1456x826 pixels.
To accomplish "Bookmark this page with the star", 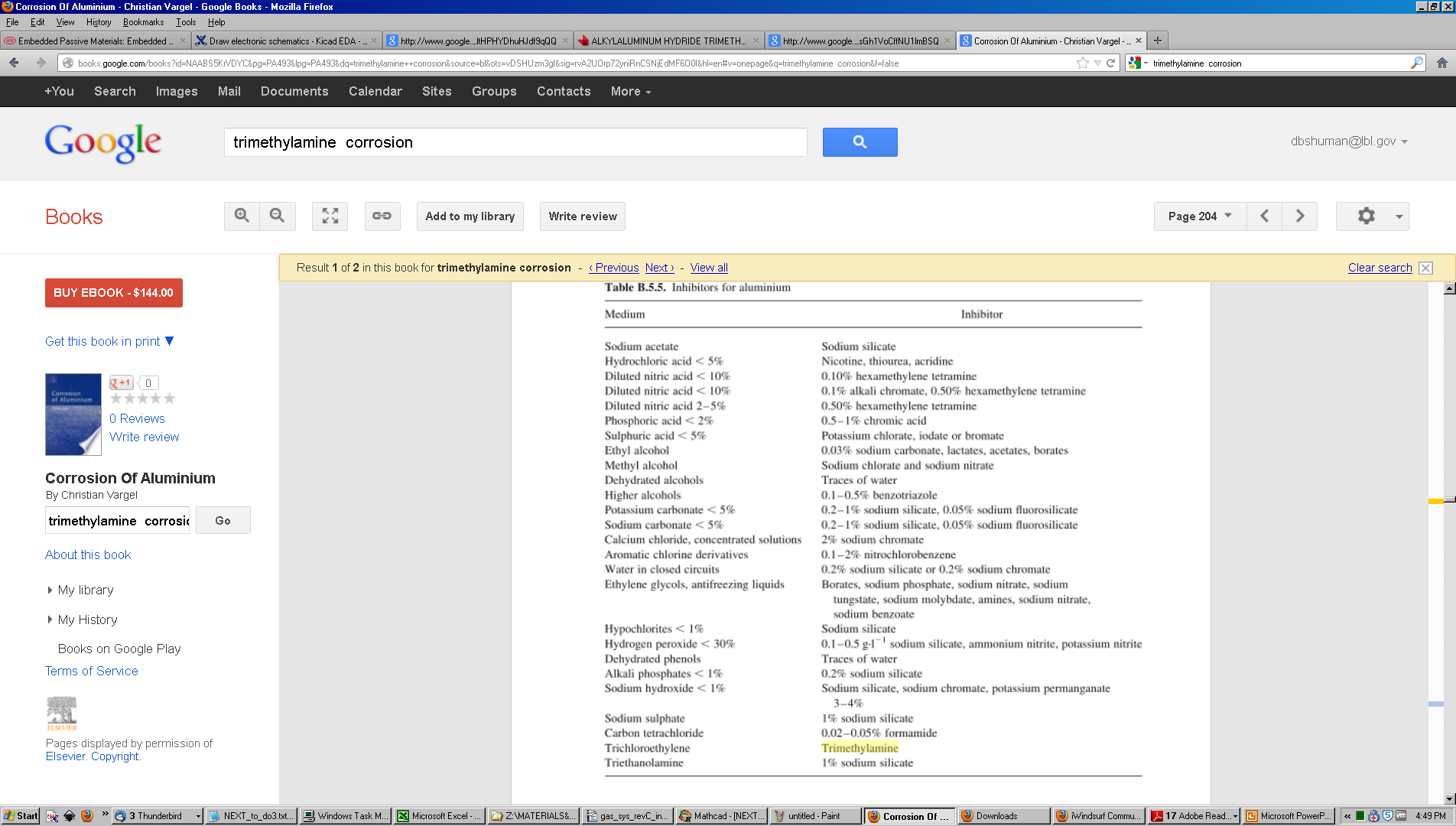I will click(x=1082, y=63).
